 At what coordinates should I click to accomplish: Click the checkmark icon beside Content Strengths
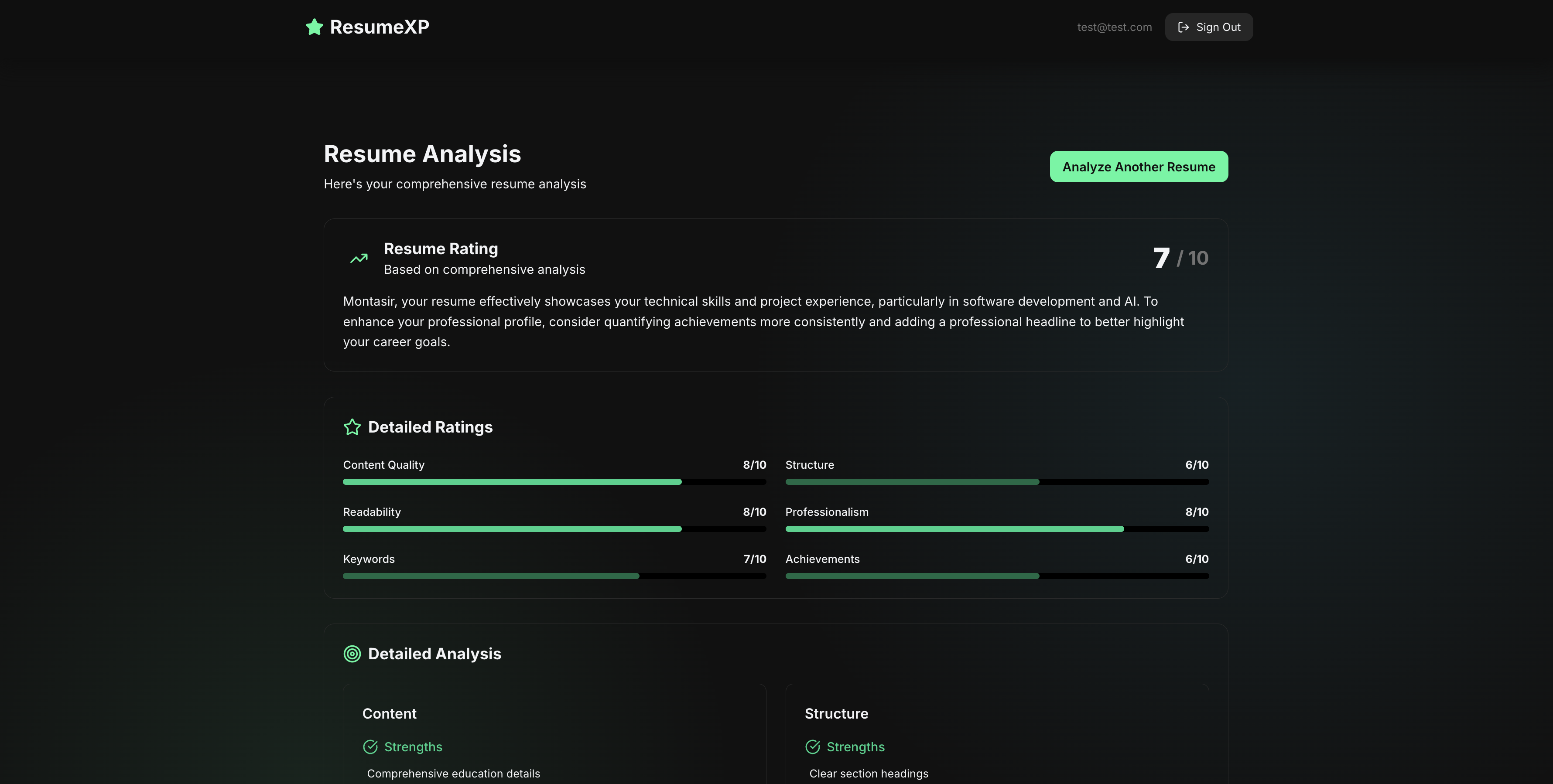click(x=370, y=747)
